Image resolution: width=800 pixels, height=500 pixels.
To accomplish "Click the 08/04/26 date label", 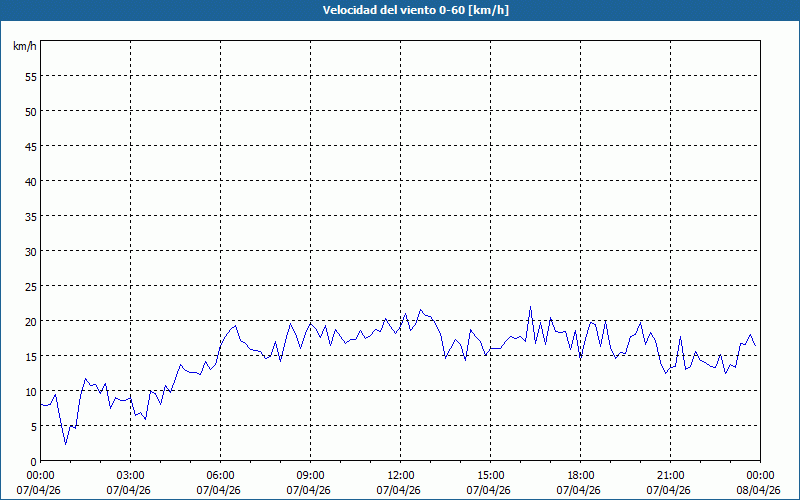I will 760,490.
